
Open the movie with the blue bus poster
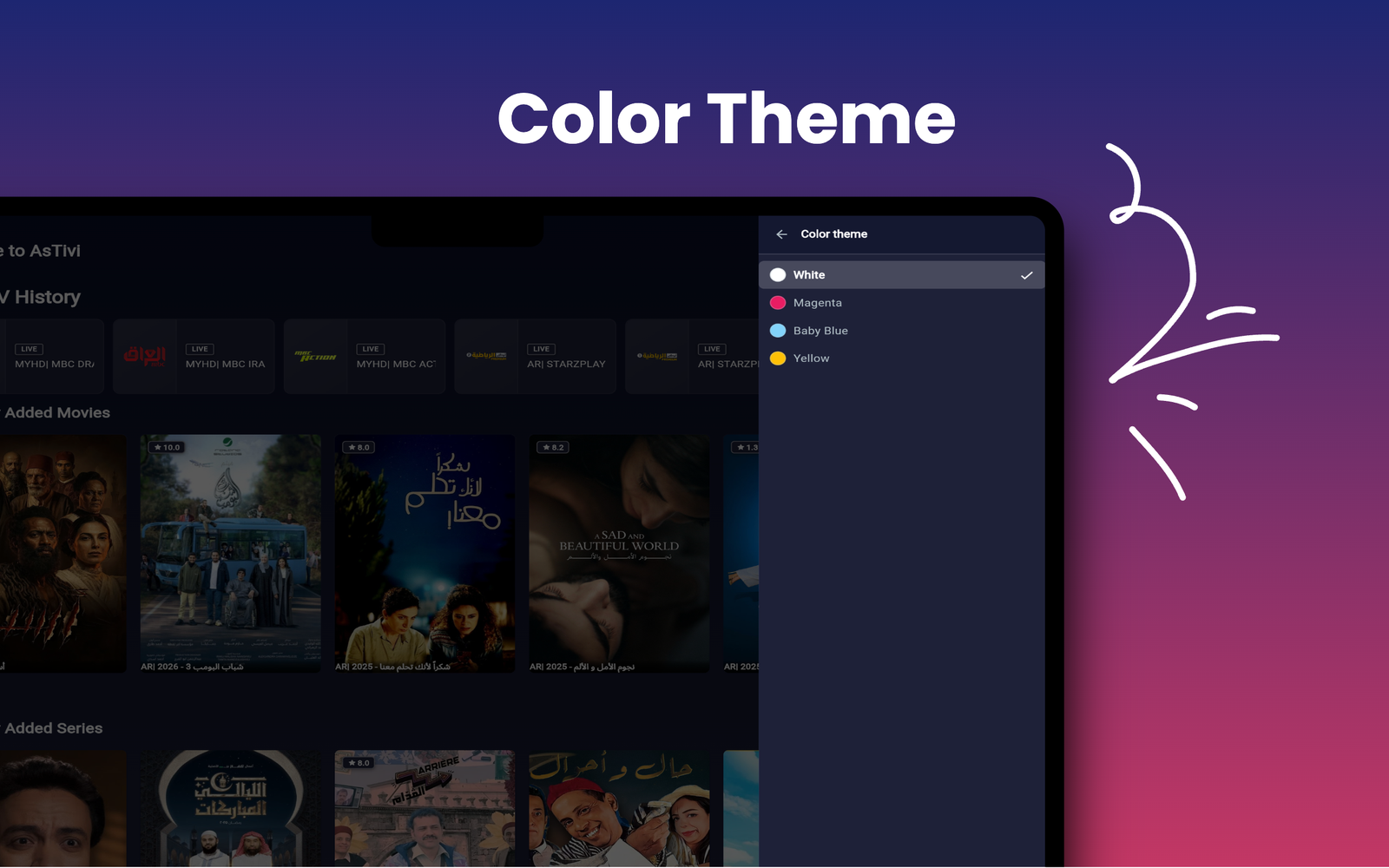tap(231, 554)
